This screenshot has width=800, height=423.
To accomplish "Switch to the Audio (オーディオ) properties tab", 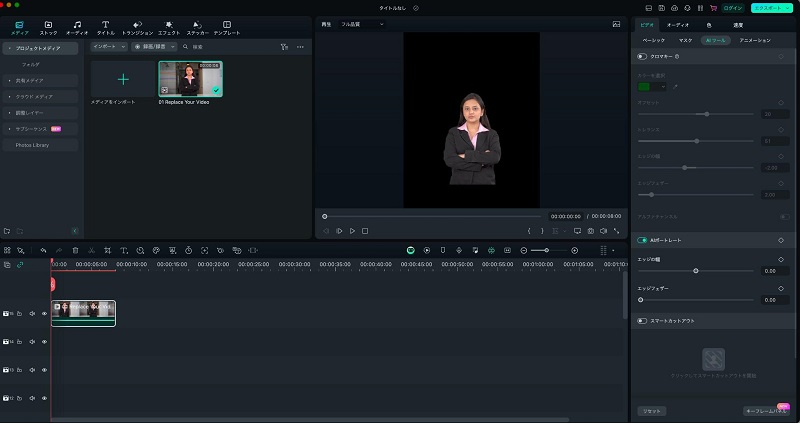I will click(678, 25).
